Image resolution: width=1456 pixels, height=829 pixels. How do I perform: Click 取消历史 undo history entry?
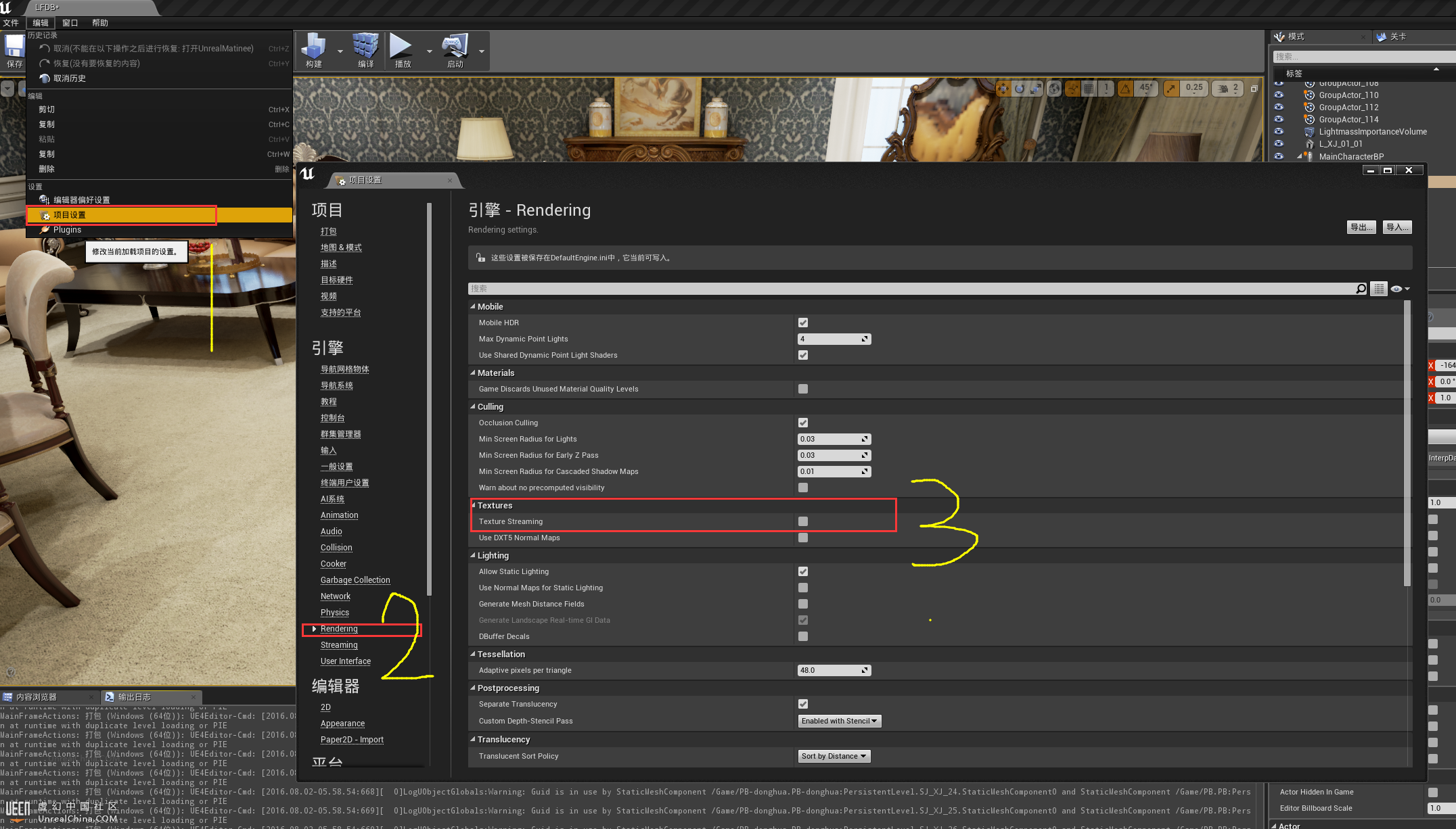tap(159, 78)
